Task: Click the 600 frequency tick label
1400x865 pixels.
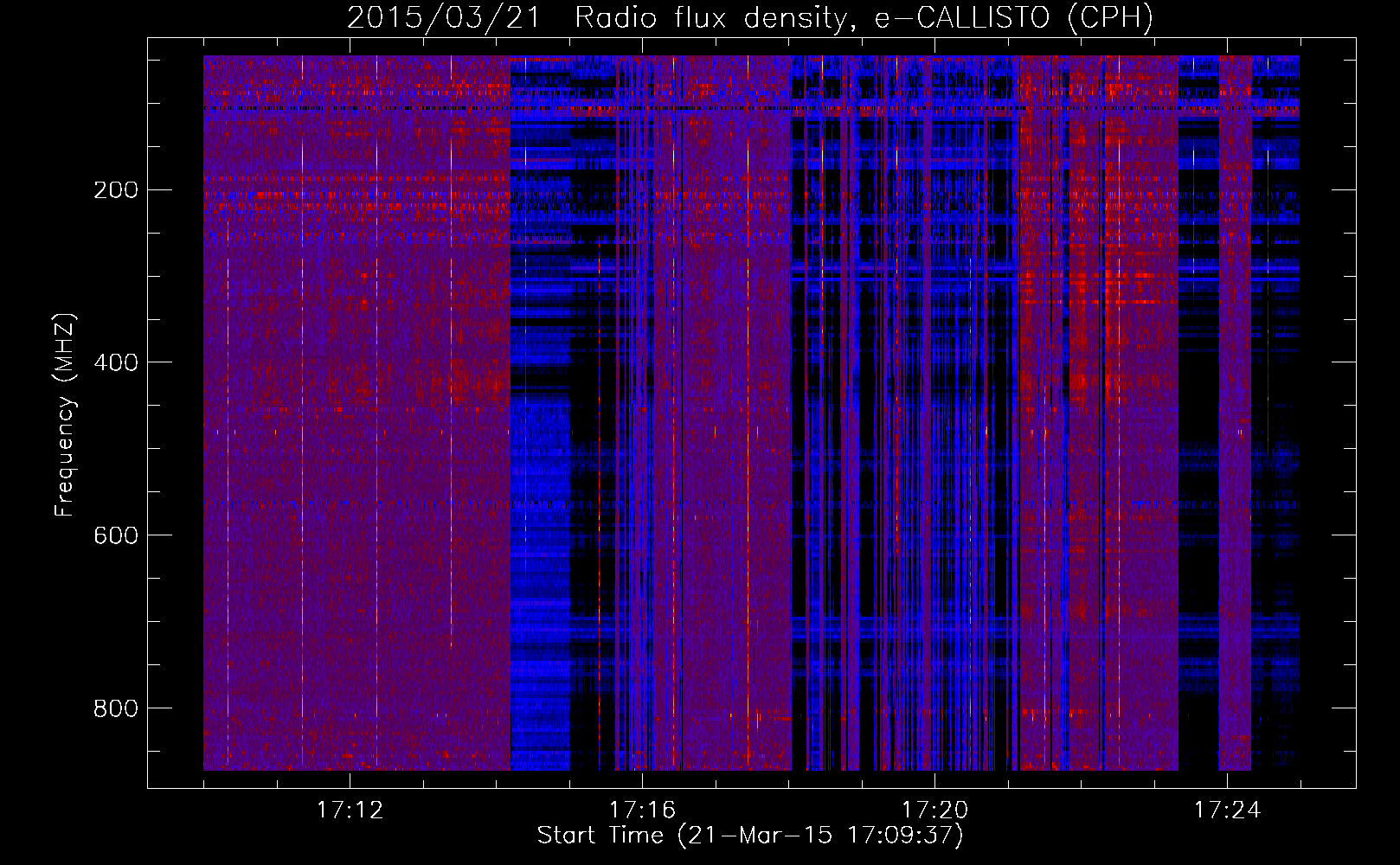Action: (115, 535)
